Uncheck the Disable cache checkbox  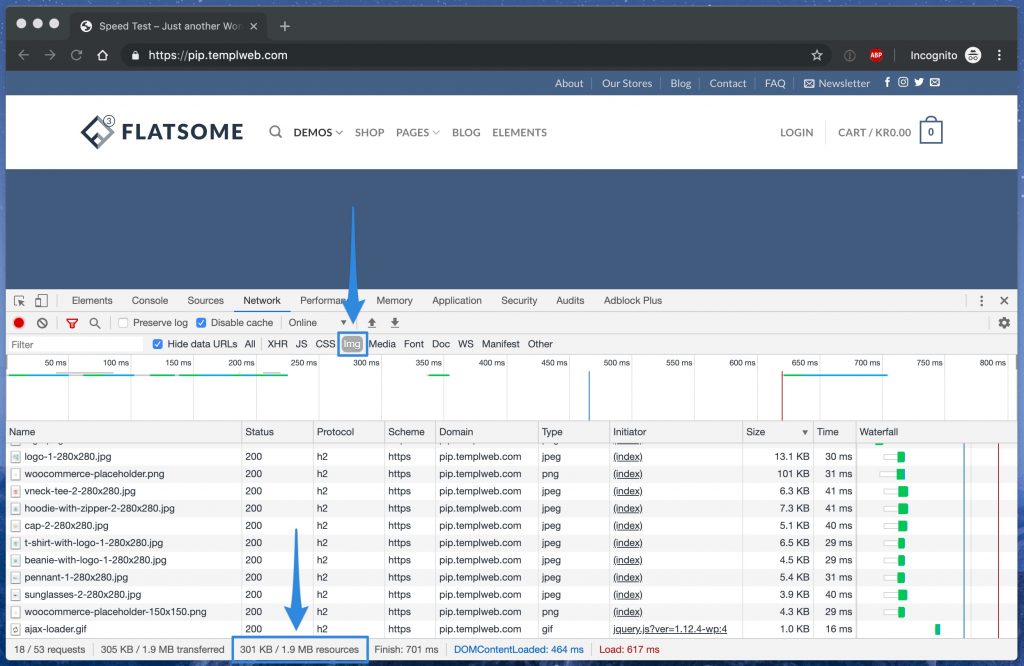pos(201,323)
